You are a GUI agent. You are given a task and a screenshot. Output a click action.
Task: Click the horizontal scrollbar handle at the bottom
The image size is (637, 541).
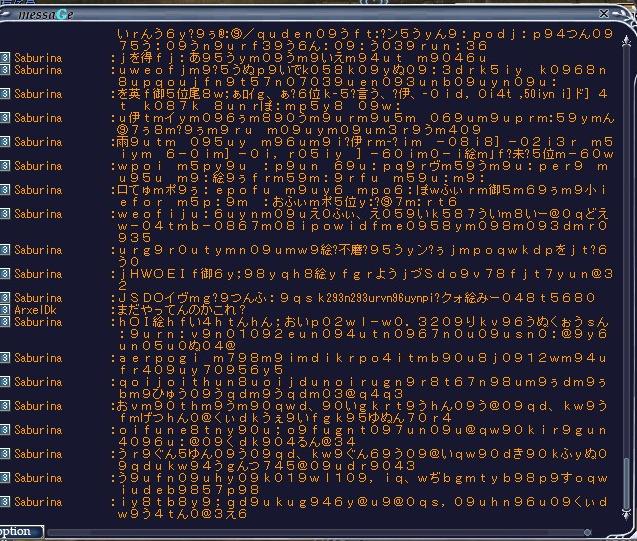tap(588, 532)
